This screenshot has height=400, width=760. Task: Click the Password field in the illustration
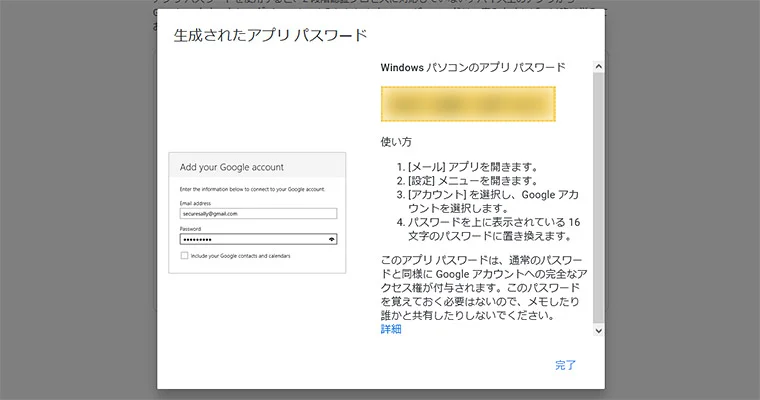(258, 239)
